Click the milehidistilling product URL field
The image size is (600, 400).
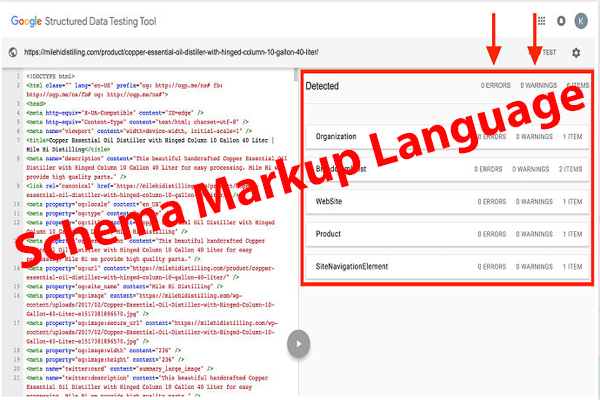pos(171,52)
